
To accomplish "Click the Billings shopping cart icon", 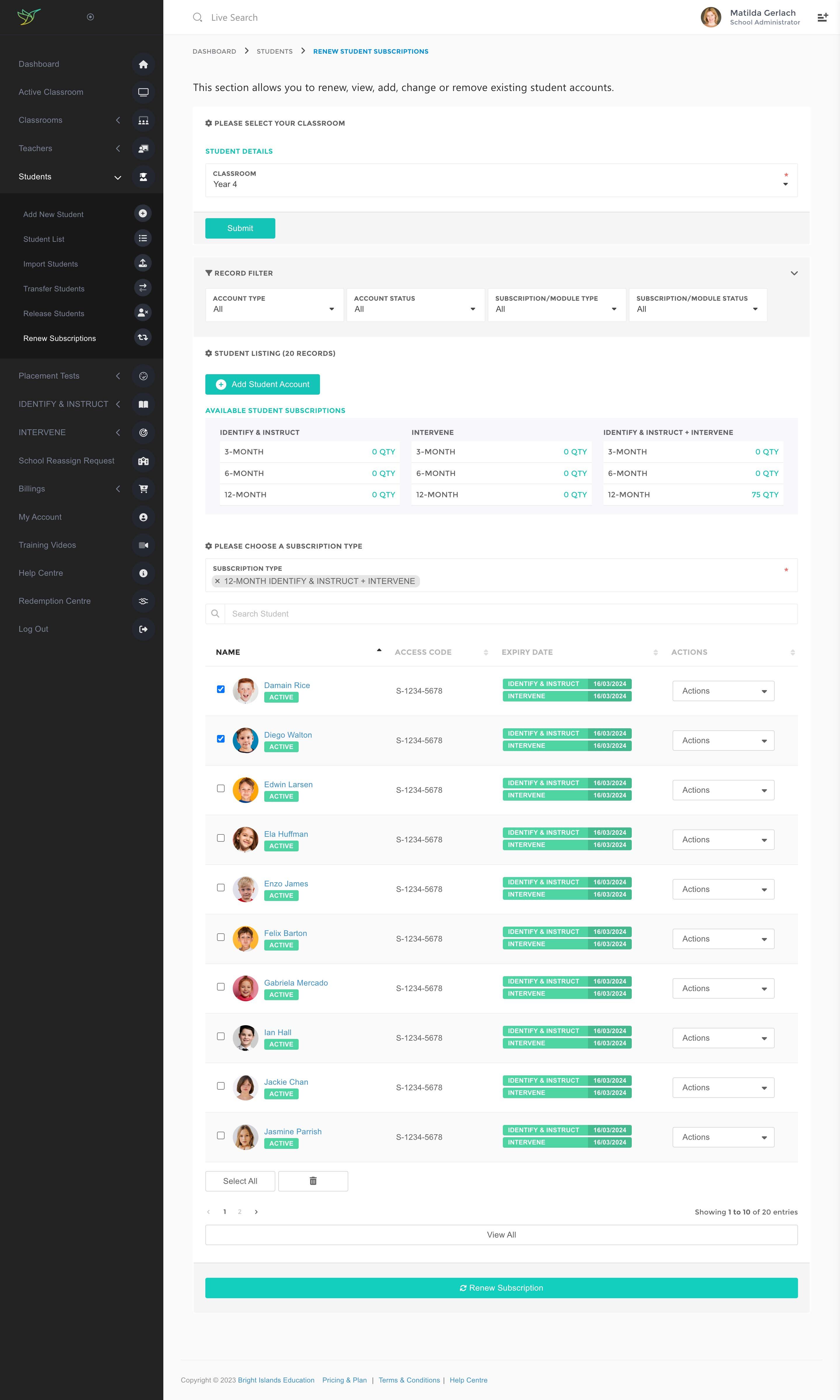I will [x=143, y=489].
